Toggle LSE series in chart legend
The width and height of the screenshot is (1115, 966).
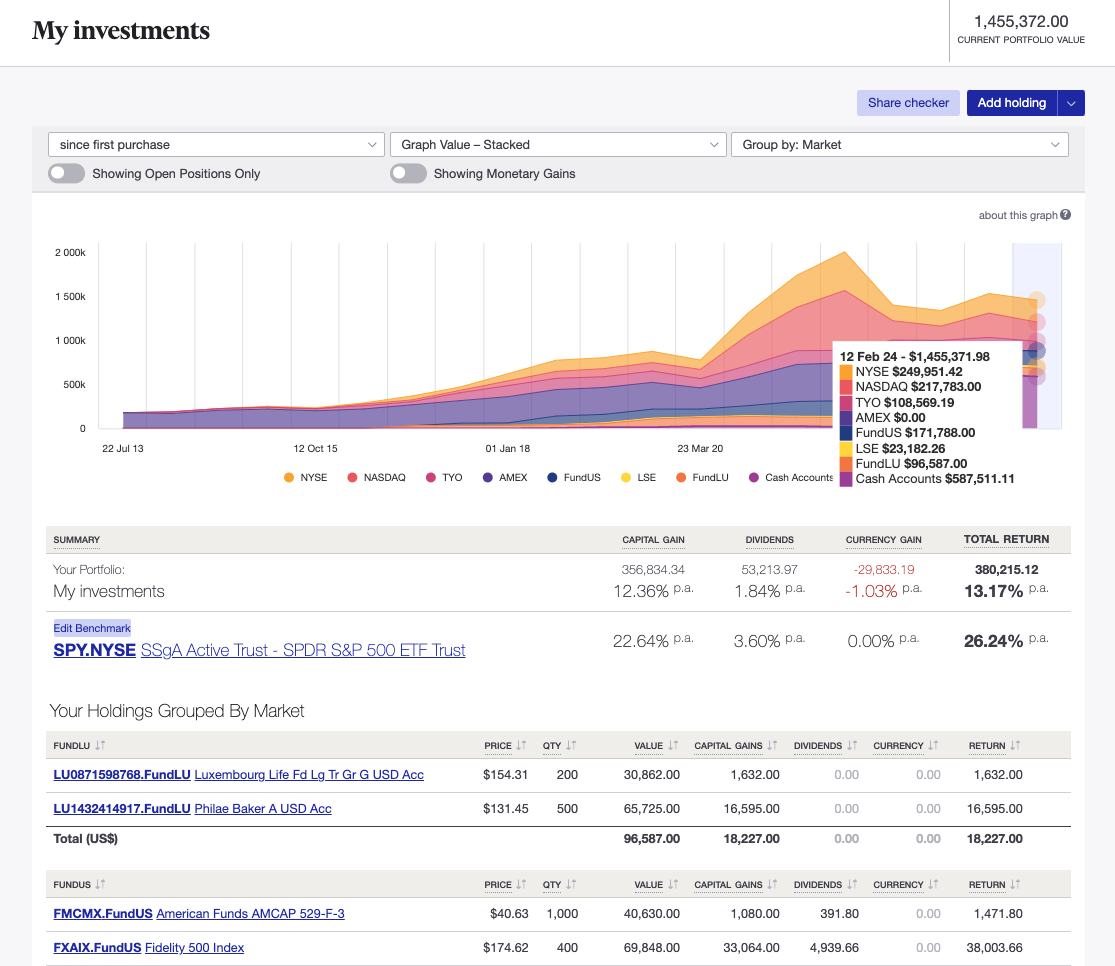click(639, 477)
